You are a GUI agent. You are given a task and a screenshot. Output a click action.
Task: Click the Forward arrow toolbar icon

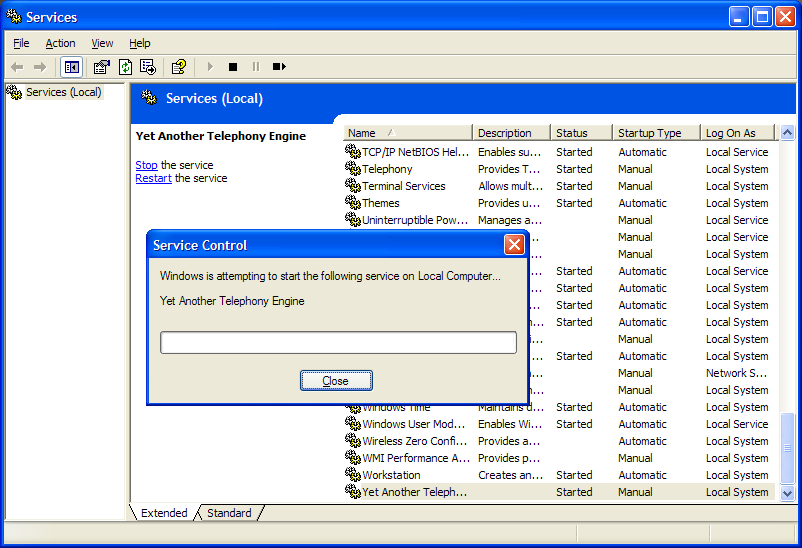[x=40, y=67]
